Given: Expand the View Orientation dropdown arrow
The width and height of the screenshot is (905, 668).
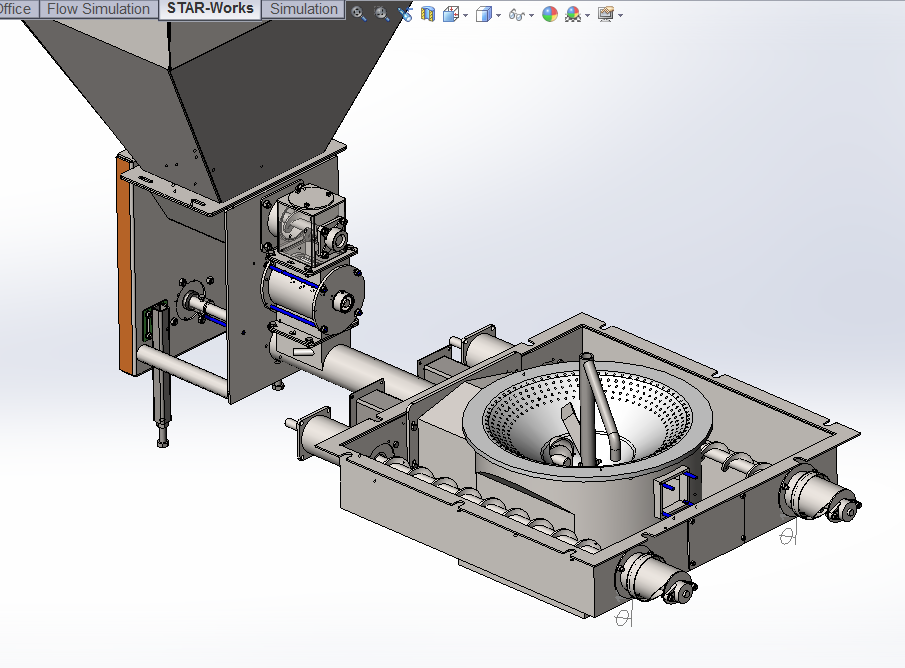Looking at the screenshot, I should [x=465, y=15].
